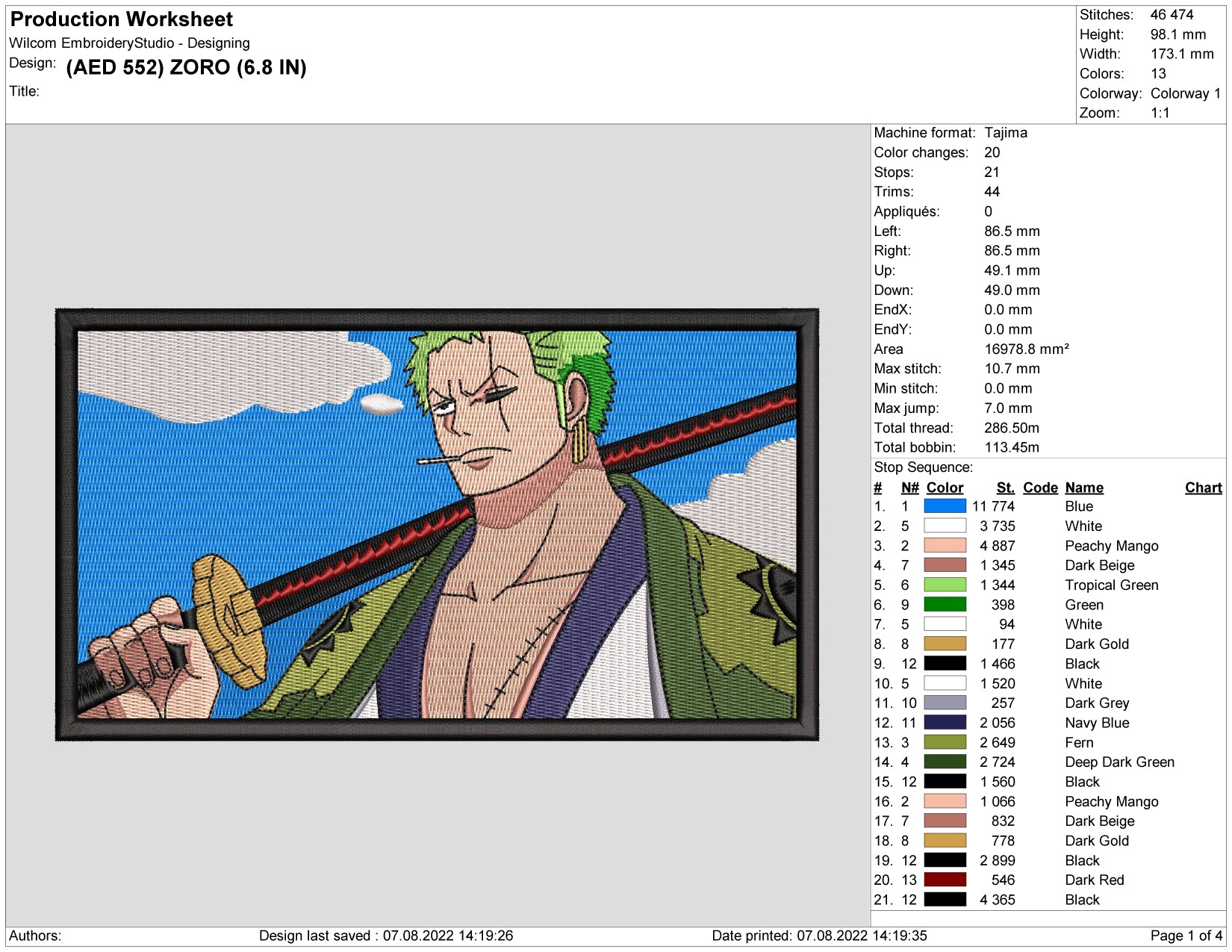
Task: Select the Blue swatch in stop 1
Action: [945, 506]
